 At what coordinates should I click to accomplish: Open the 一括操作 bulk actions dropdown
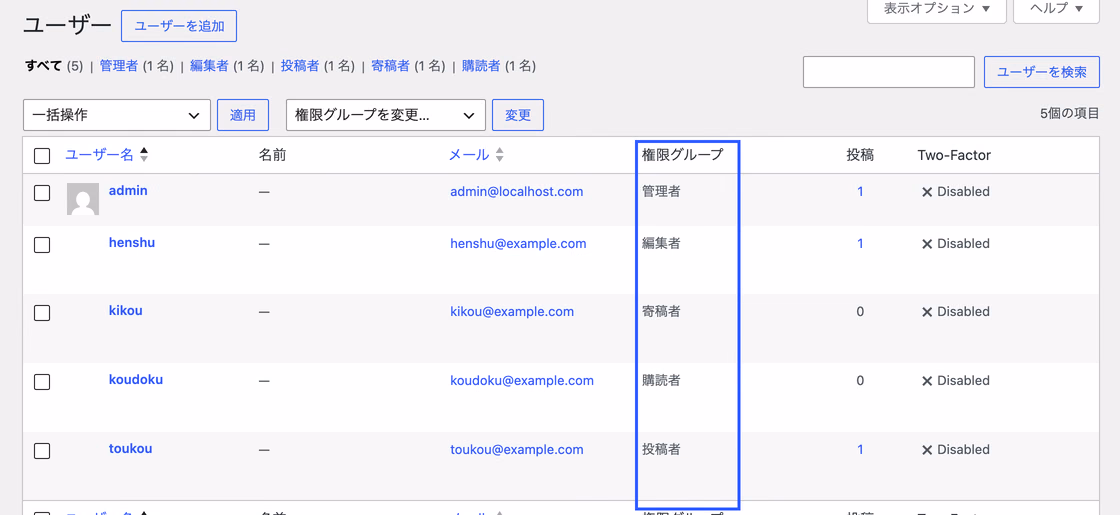pyautogui.click(x=117, y=115)
